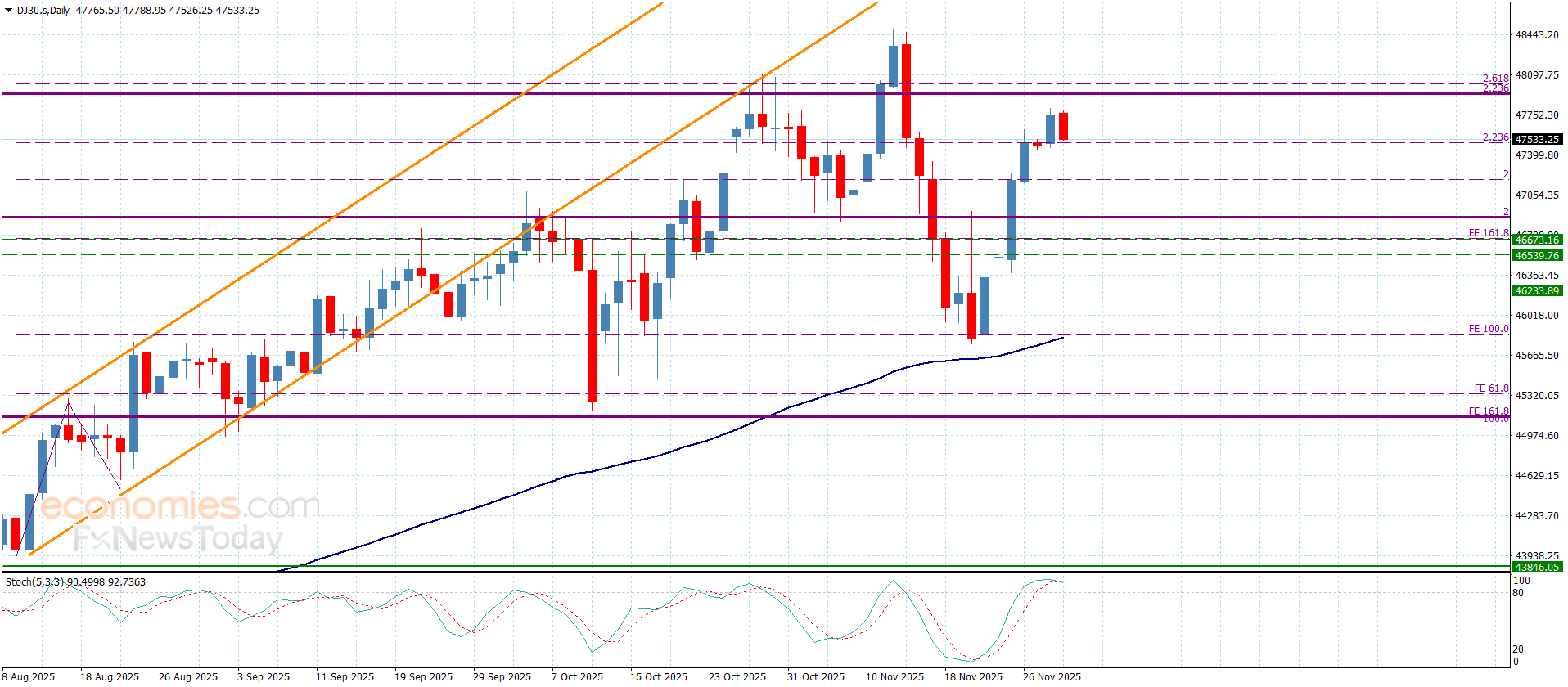Click the 48097.75 price axis label
1568x687 pixels.
pos(1537,75)
